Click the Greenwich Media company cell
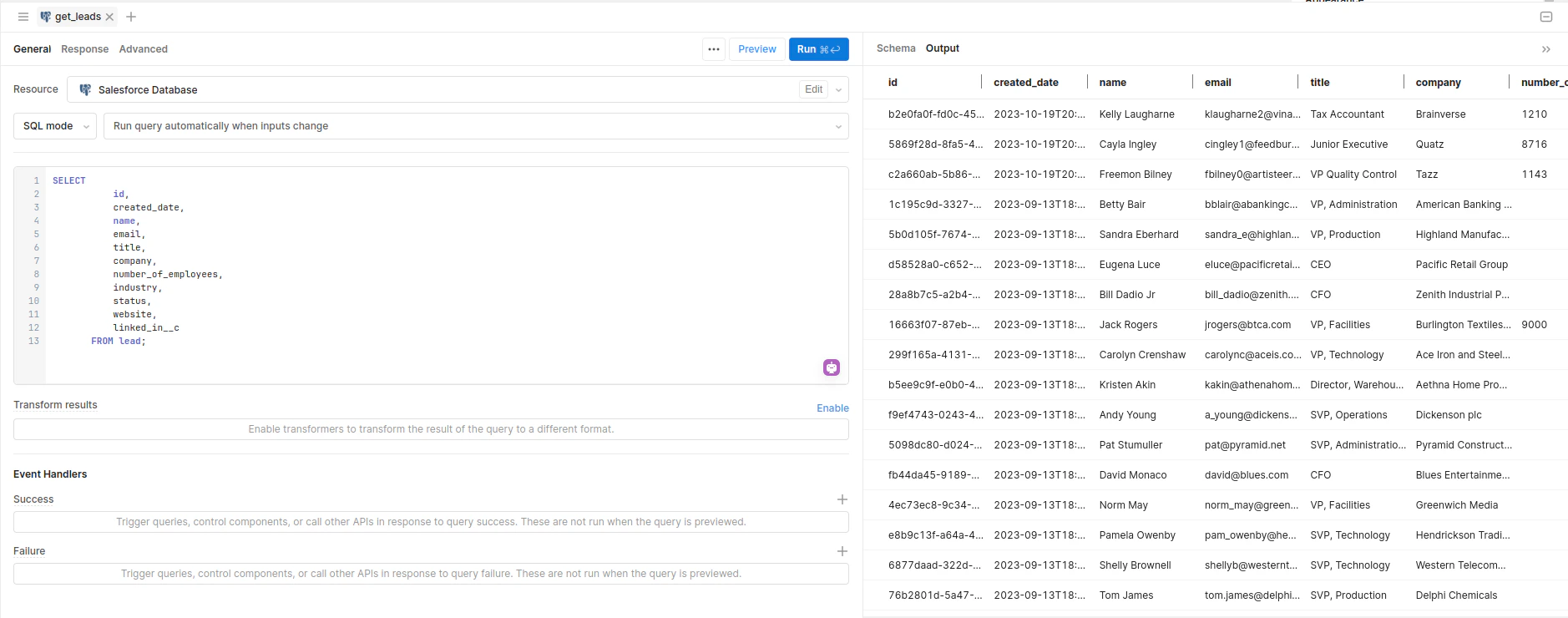The height and width of the screenshot is (618, 1568). pyautogui.click(x=1457, y=505)
